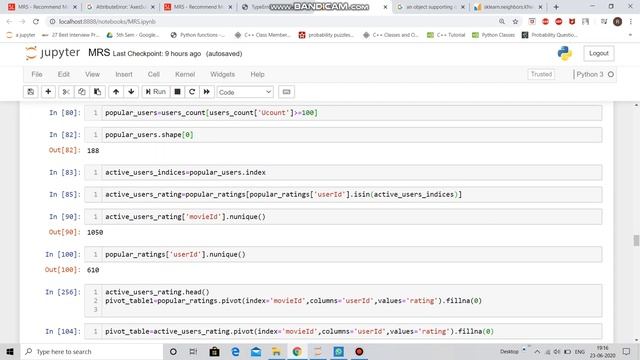Click cell In [104] pivot_table code
This screenshot has height=360, width=640.
pos(343,331)
